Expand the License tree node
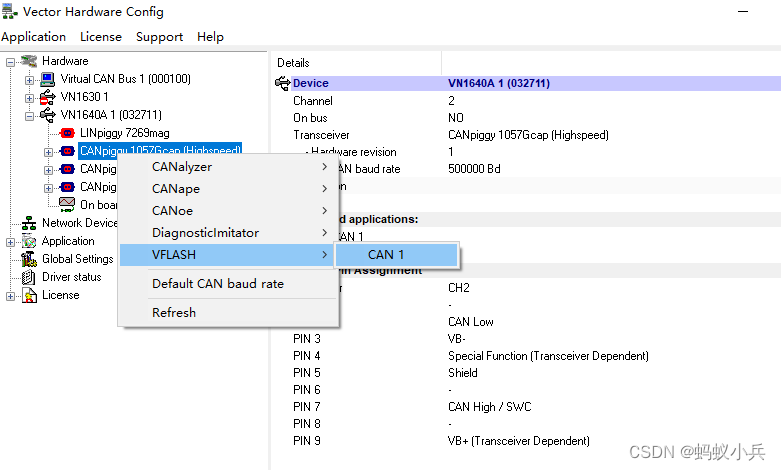 [11, 295]
